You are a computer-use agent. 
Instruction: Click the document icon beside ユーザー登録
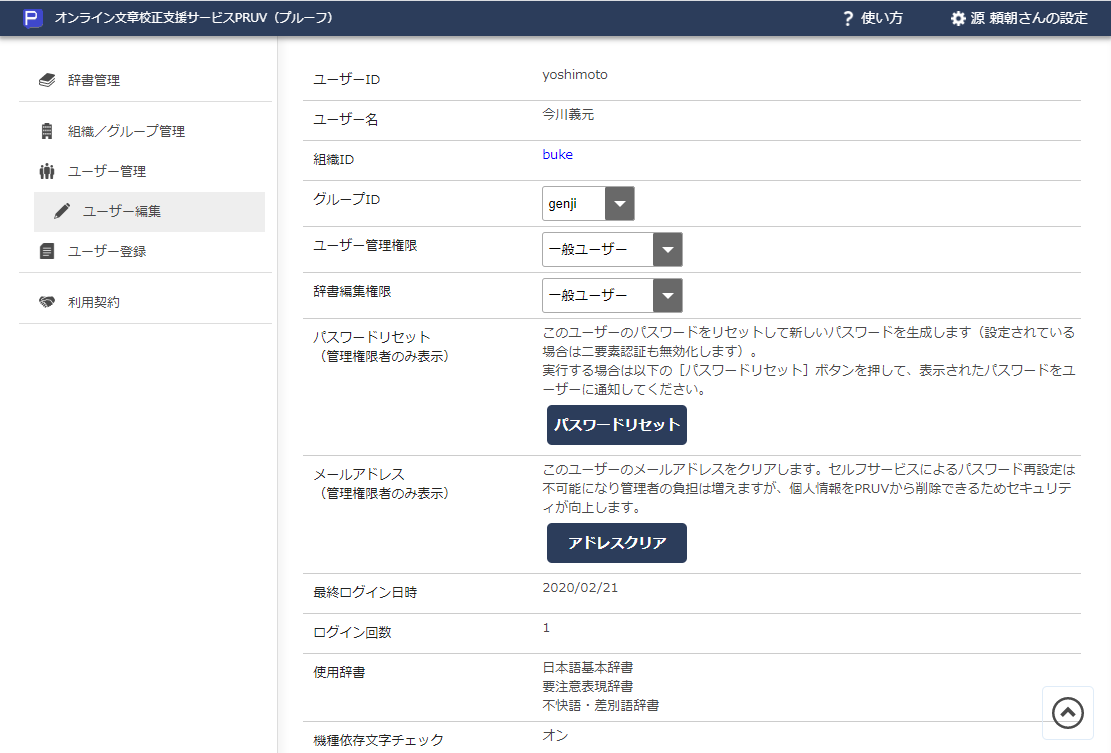click(x=45, y=251)
